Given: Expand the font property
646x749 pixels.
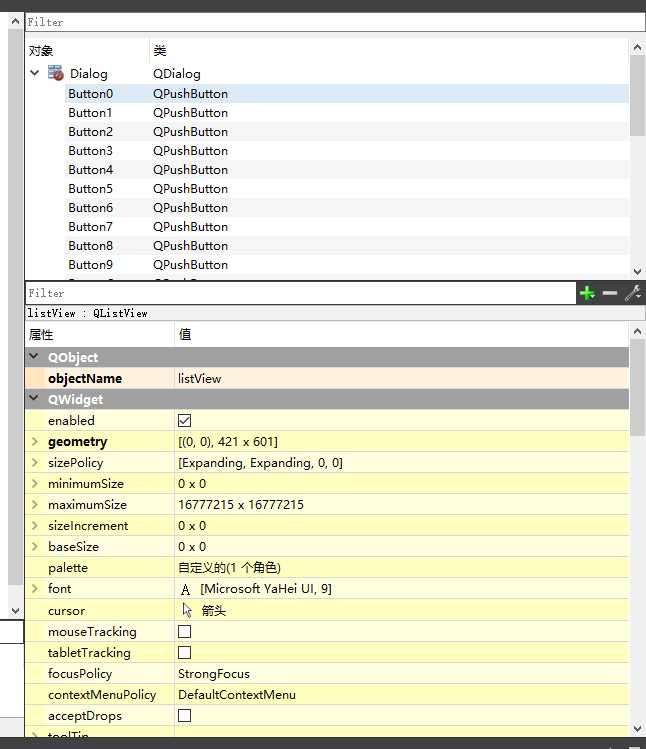Looking at the screenshot, I should tap(34, 588).
